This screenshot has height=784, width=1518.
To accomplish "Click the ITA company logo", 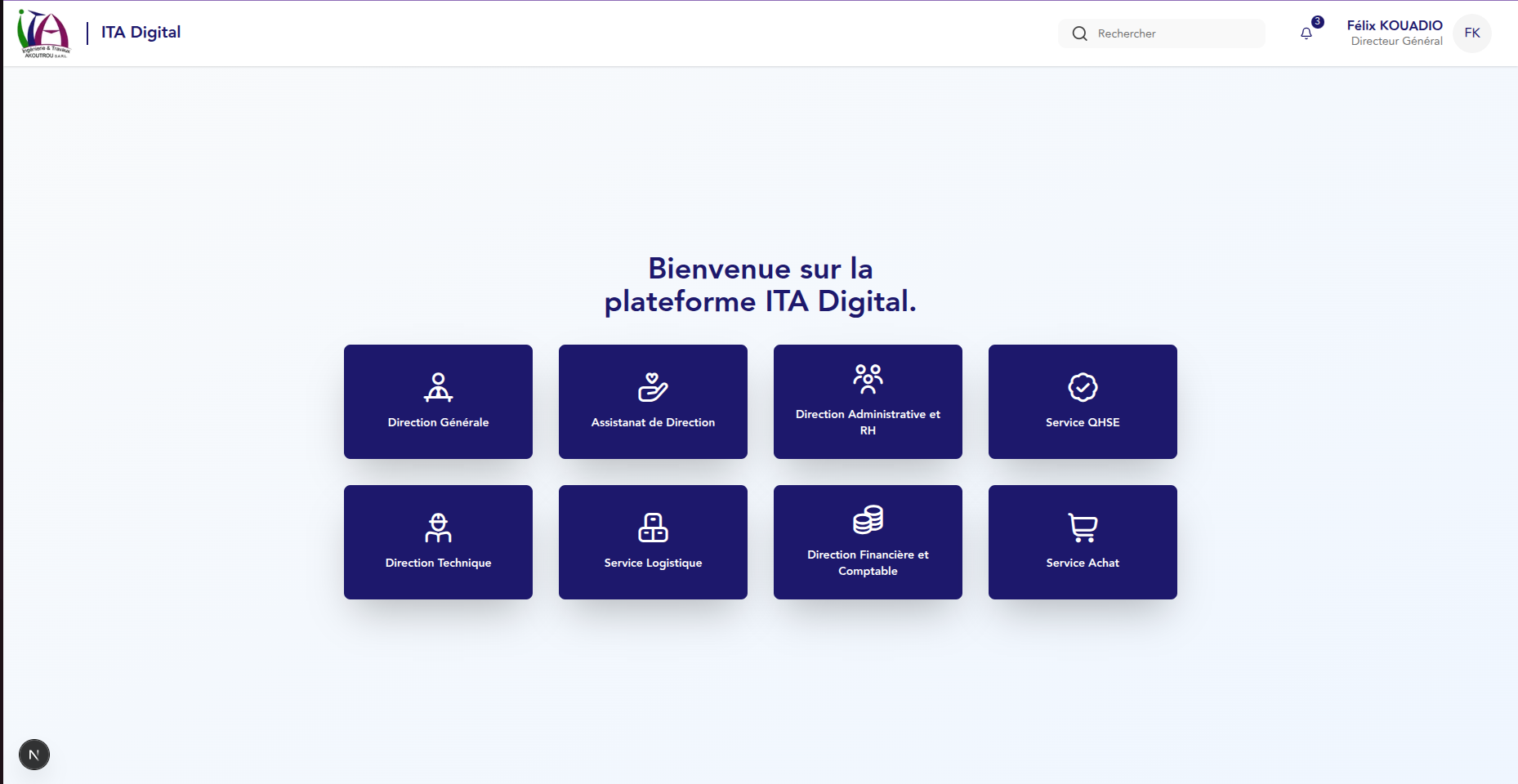I will 44,33.
